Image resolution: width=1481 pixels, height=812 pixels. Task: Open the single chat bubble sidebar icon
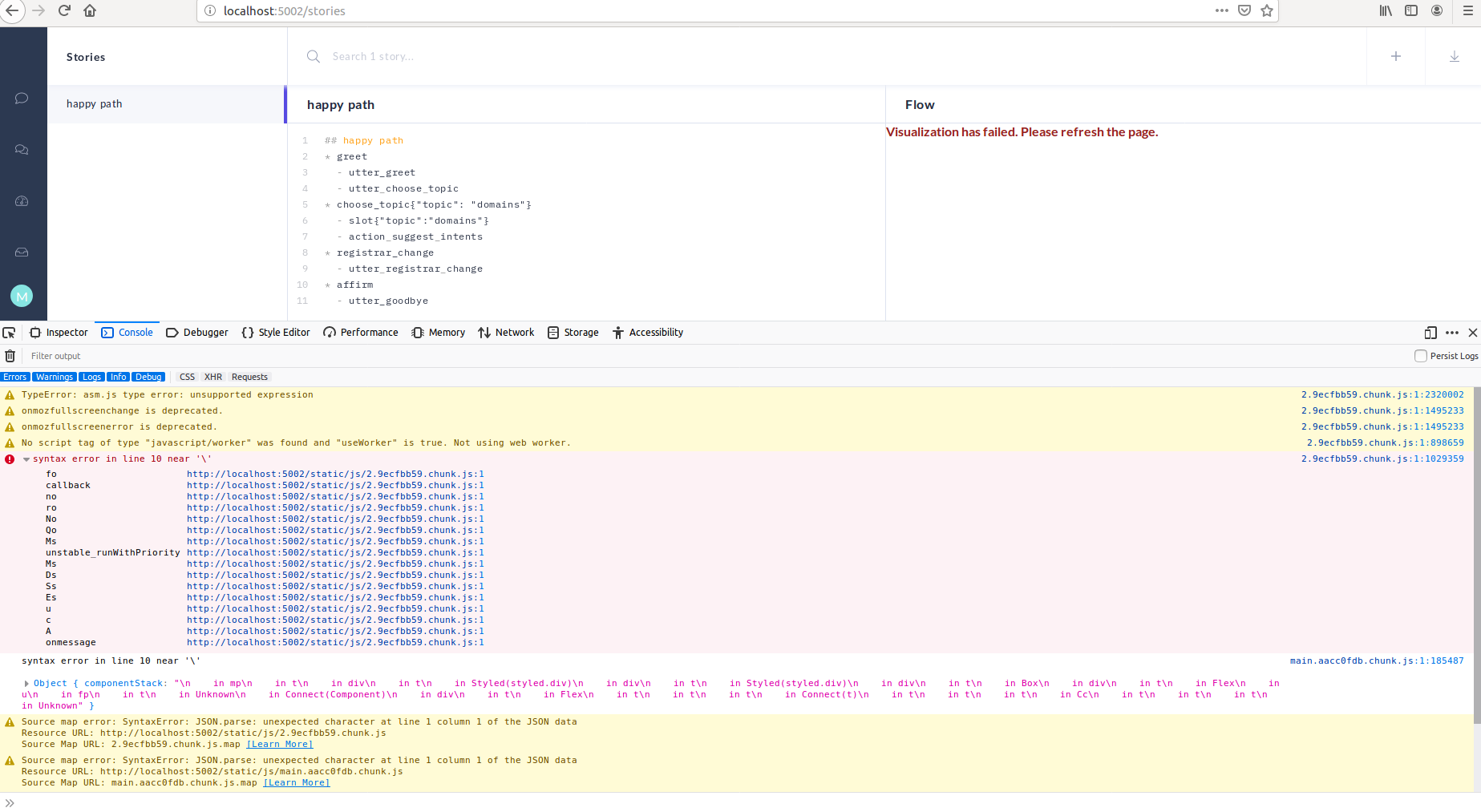pyautogui.click(x=22, y=98)
